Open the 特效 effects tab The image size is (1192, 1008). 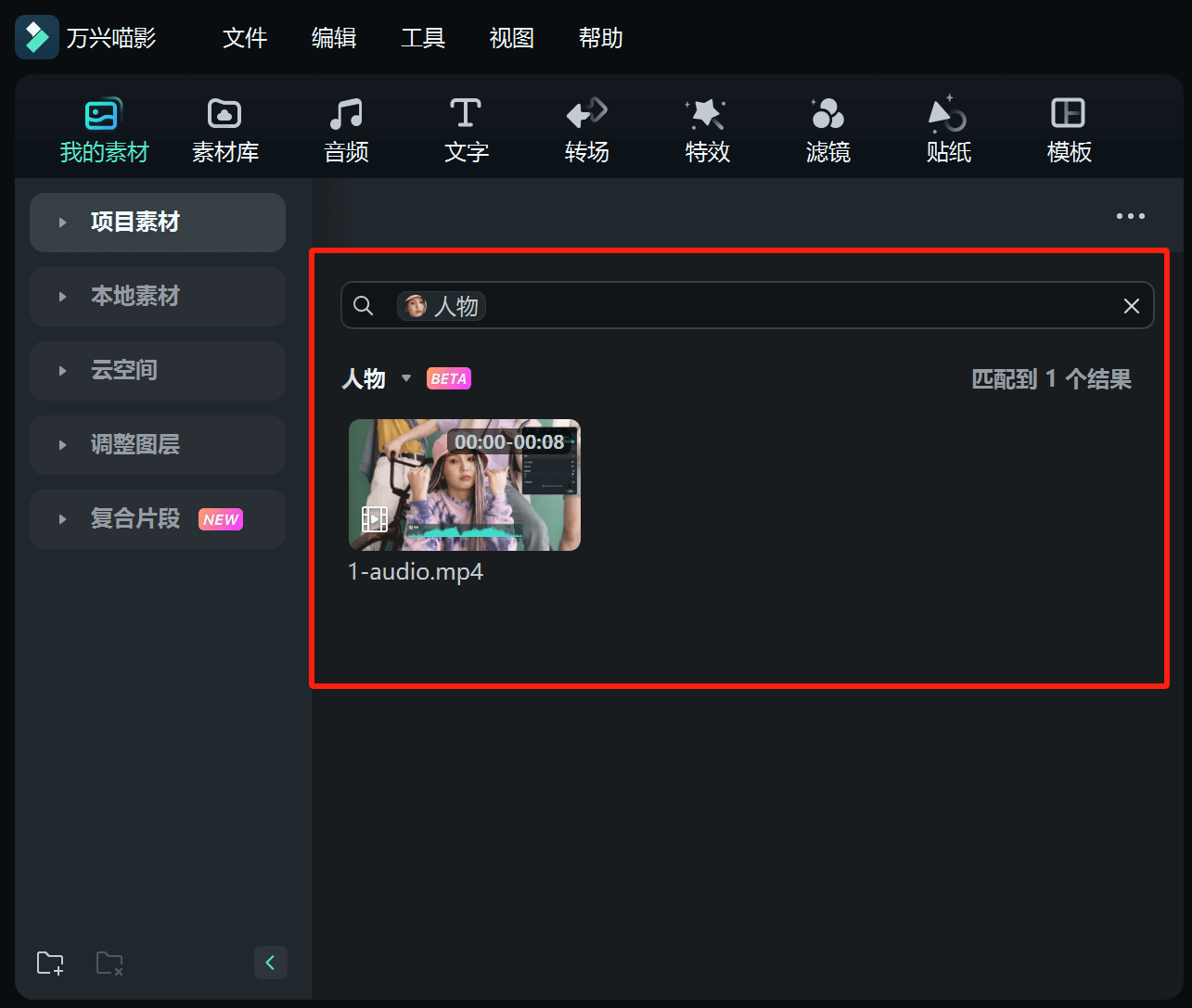(x=707, y=131)
